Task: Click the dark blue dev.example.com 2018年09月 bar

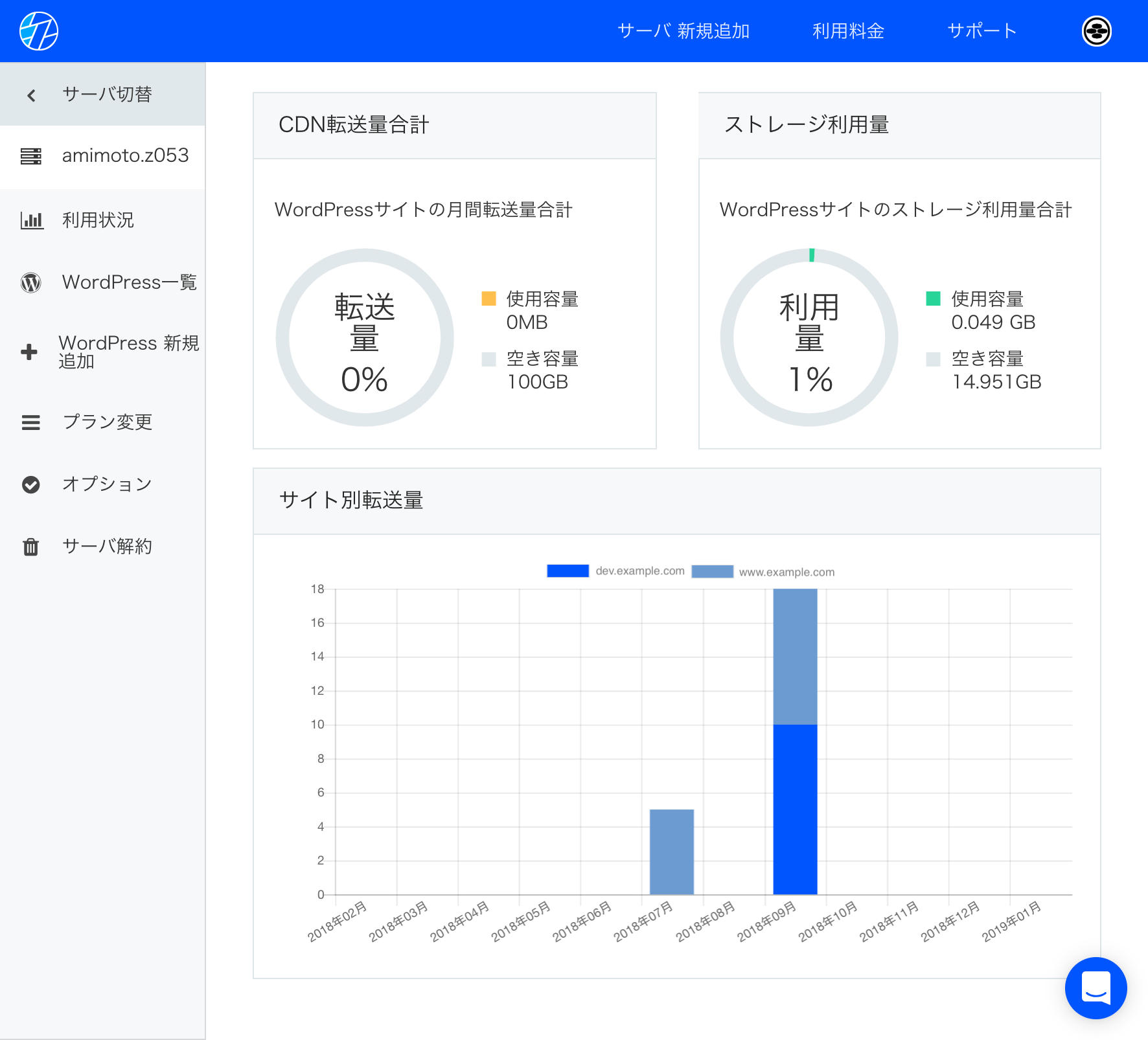Action: point(795,809)
